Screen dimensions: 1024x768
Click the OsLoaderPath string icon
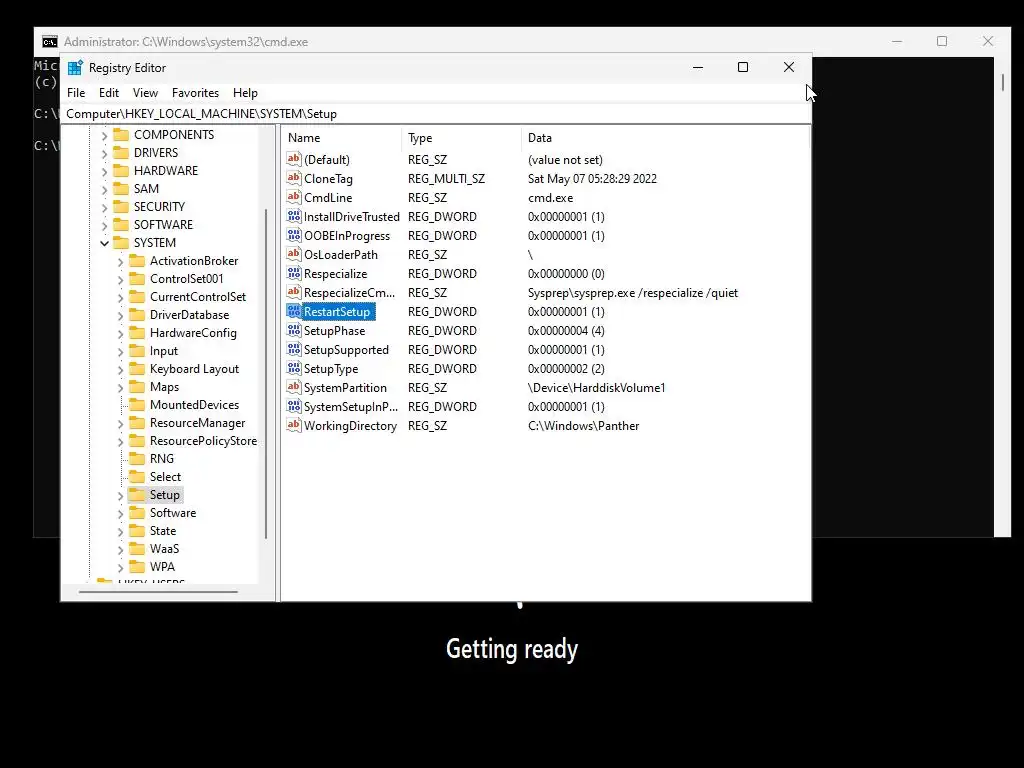coord(294,253)
